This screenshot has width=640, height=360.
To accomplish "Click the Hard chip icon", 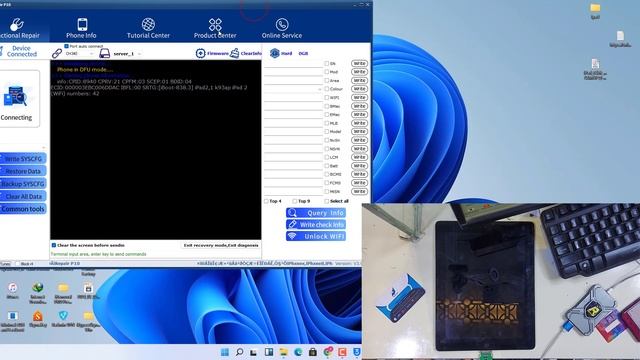I will tap(275, 53).
